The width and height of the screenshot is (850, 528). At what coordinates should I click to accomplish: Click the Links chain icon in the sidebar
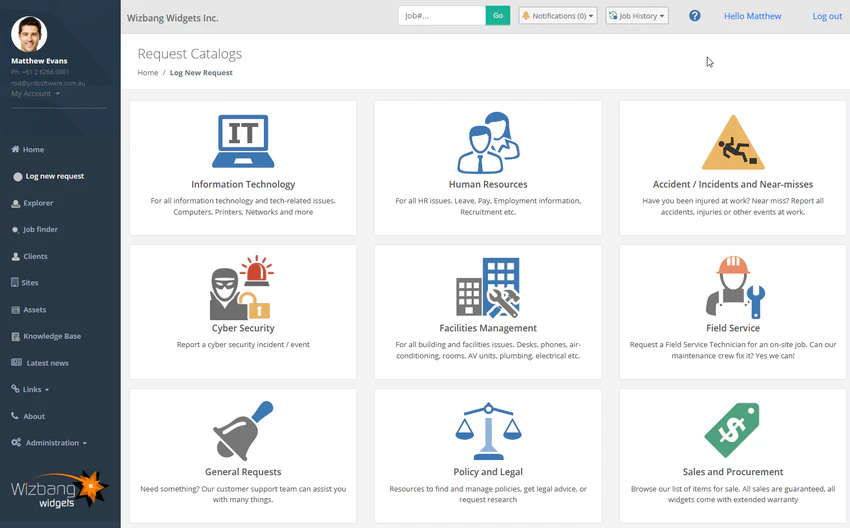[15, 389]
